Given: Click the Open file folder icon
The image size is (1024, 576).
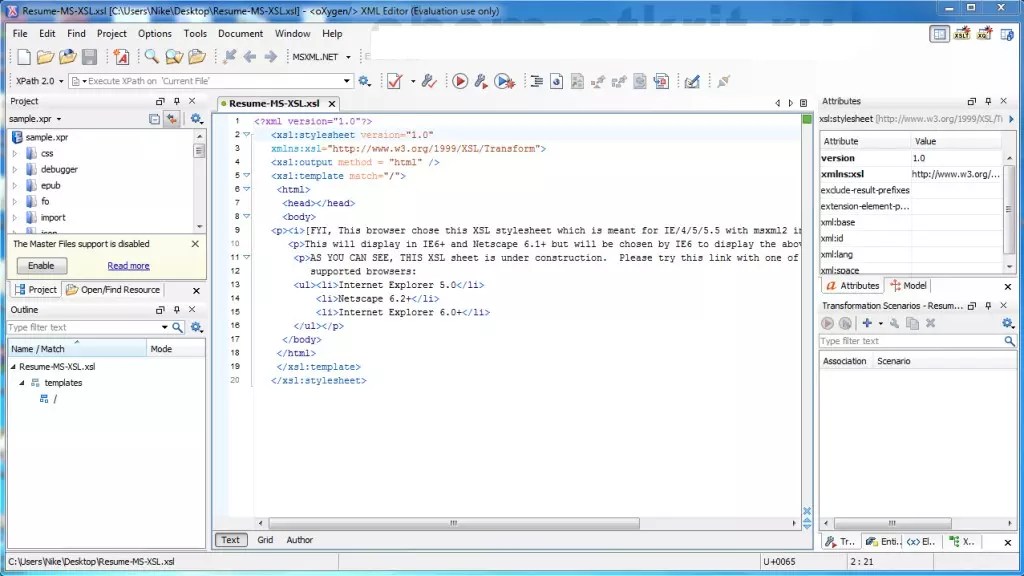Looking at the screenshot, I should click(x=45, y=57).
